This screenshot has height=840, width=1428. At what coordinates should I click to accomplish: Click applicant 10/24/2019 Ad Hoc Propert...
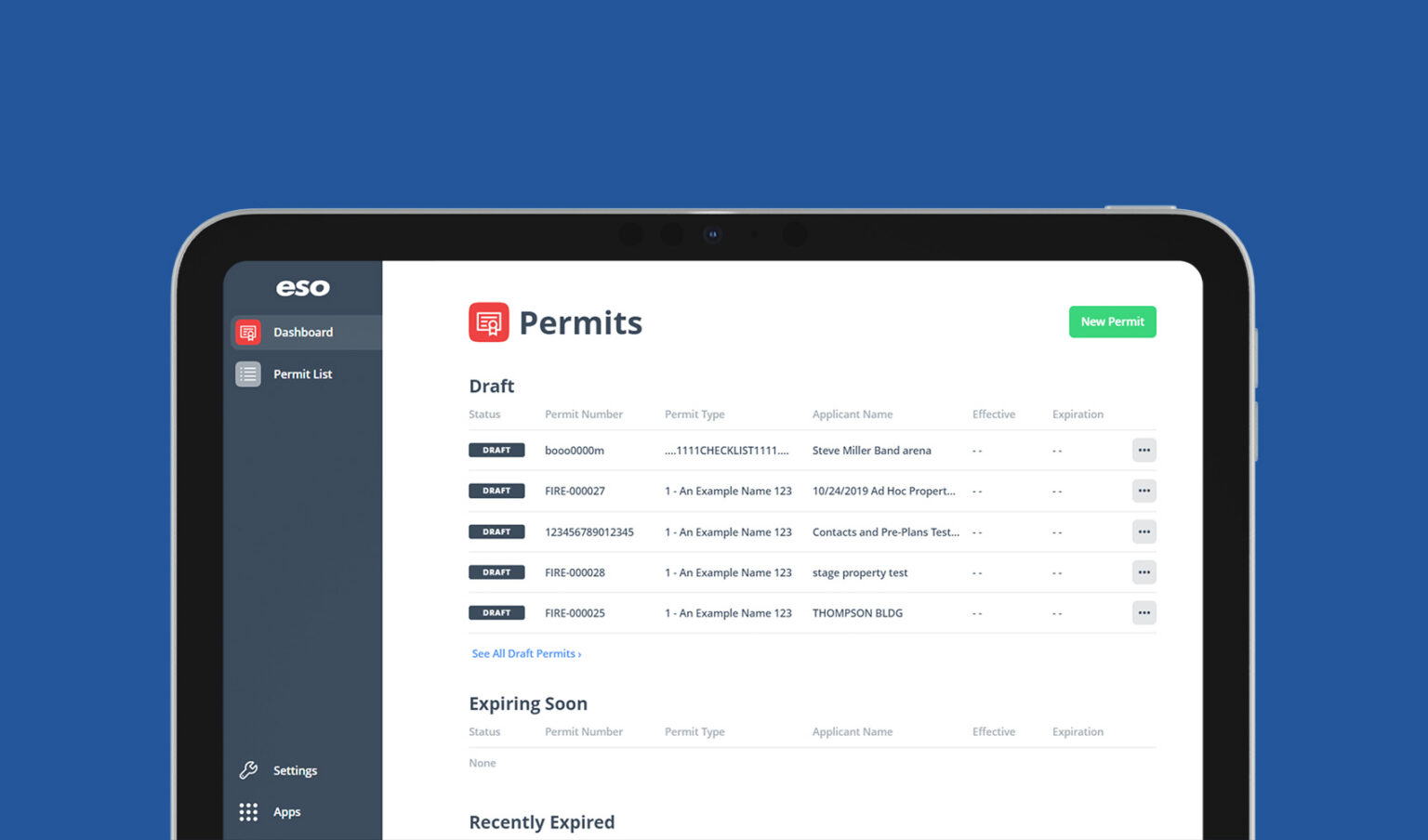pyautogui.click(x=883, y=492)
